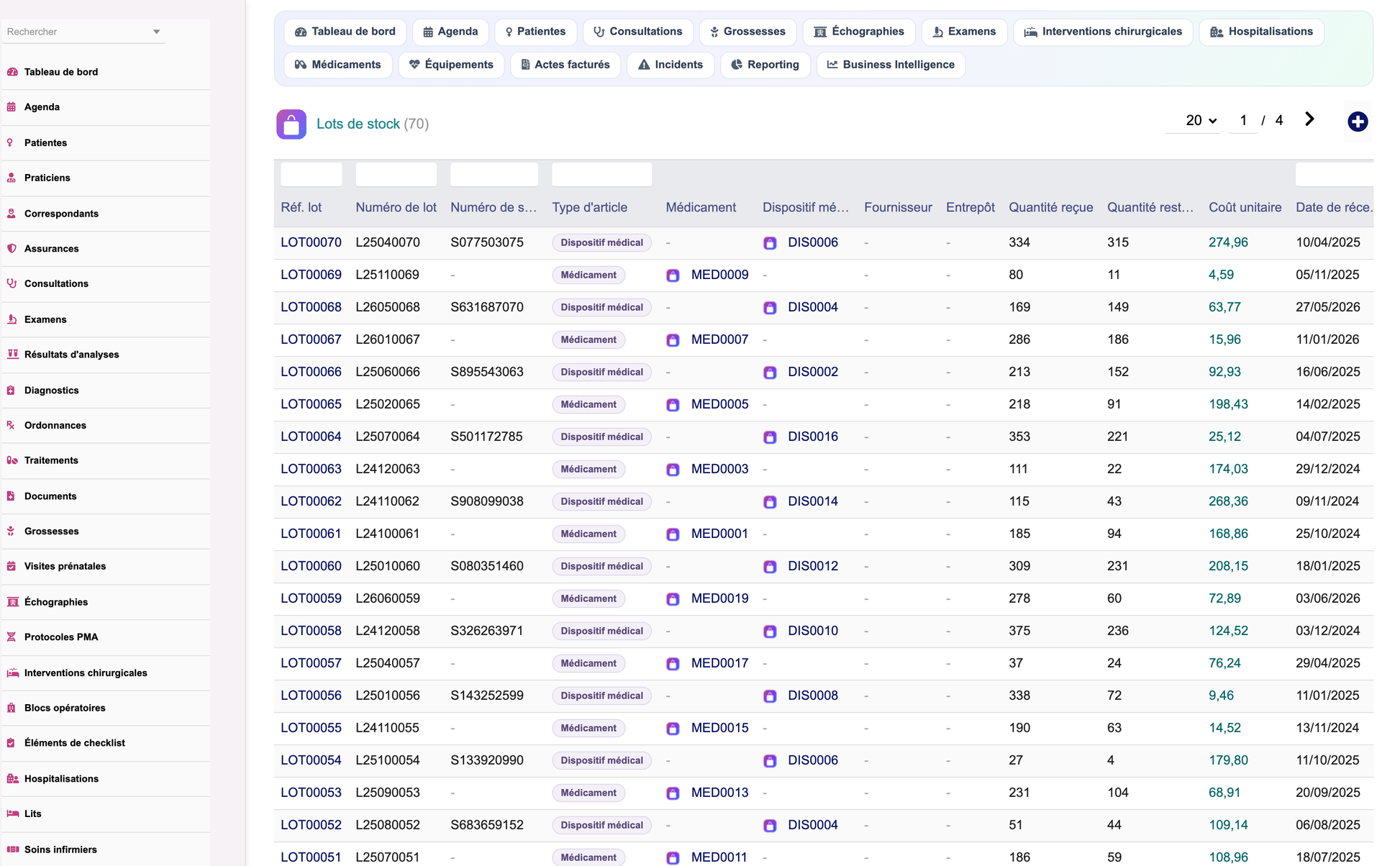Click unit cost 274,96

pos(1228,242)
